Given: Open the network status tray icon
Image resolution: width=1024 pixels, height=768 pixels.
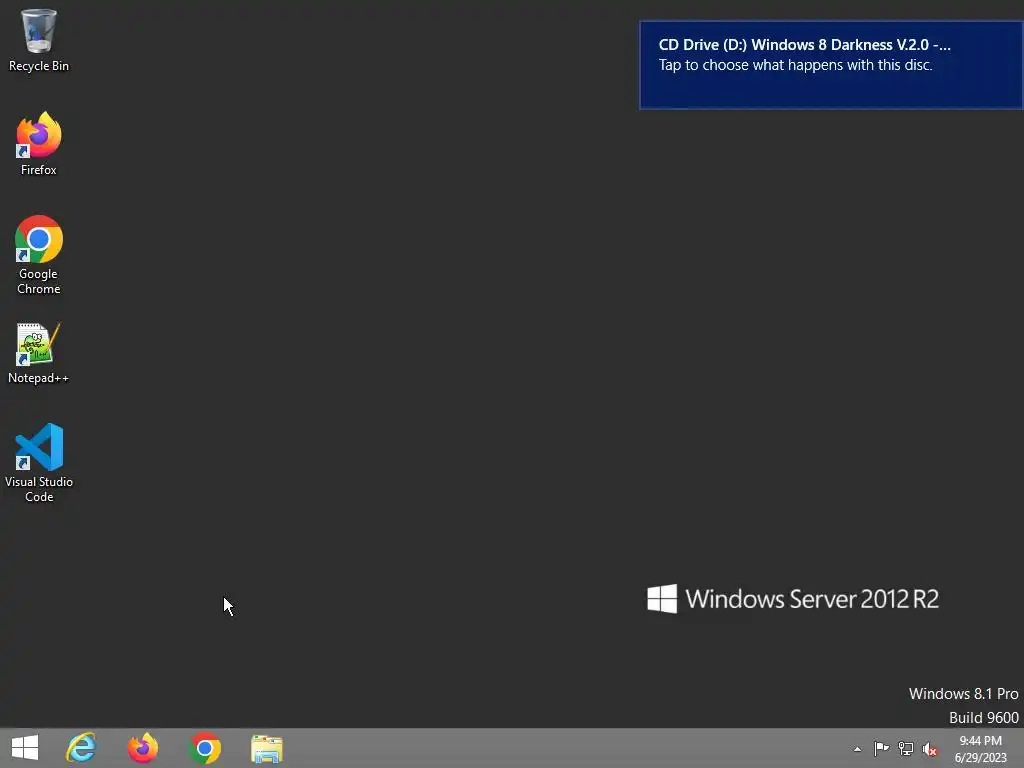Looking at the screenshot, I should click(906, 748).
